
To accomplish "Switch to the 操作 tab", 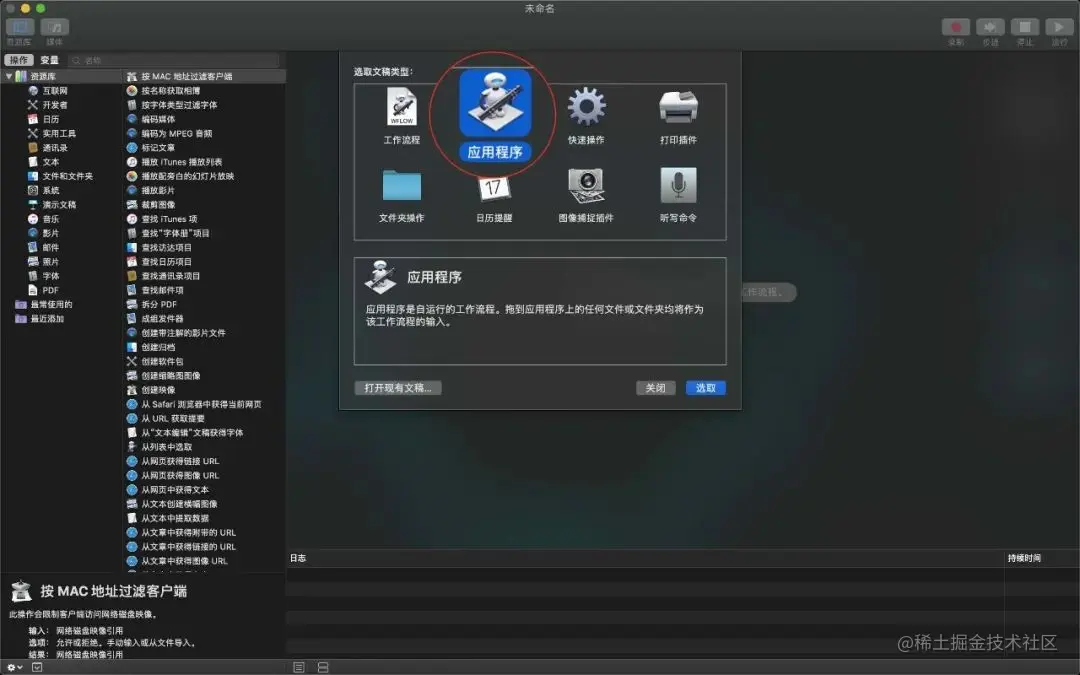I will [18, 59].
